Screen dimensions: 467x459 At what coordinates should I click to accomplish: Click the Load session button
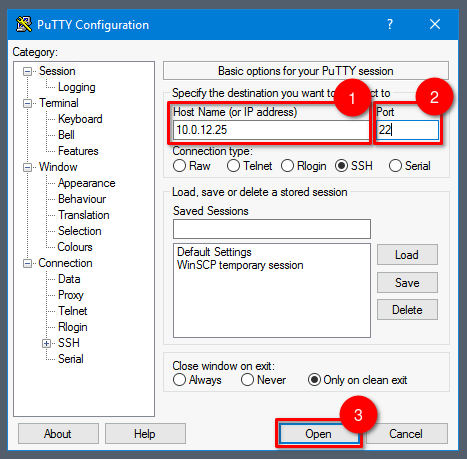click(407, 255)
